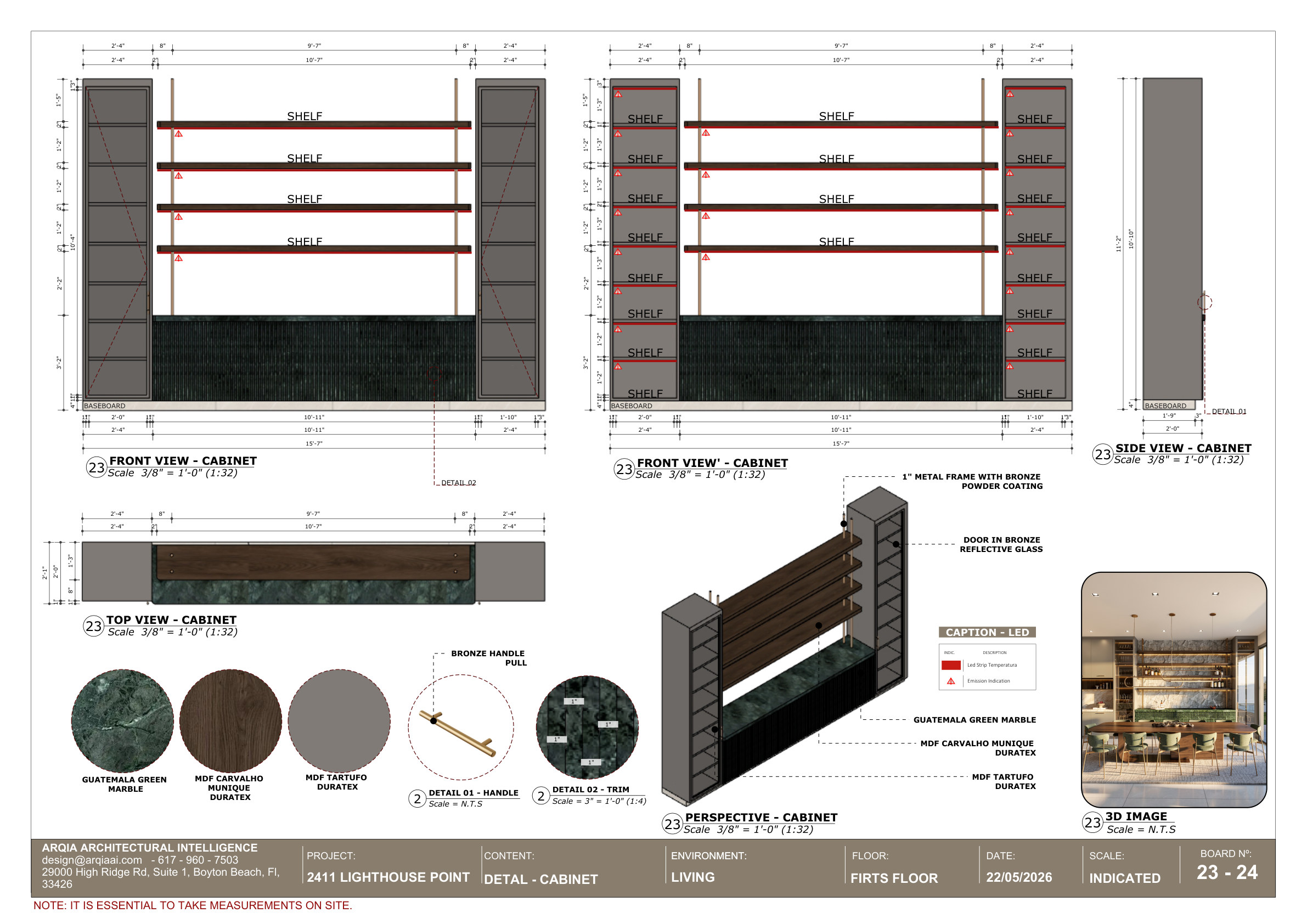Click the red note about measurements on site

coord(193,905)
